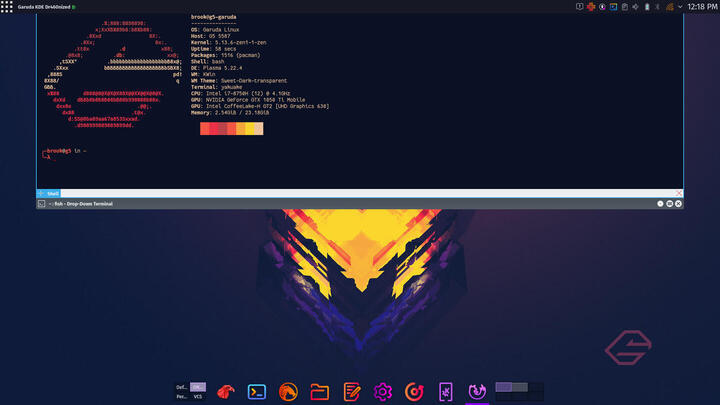The image size is (720, 405).
Task: Open the battery tray icon
Action: tap(647, 7)
